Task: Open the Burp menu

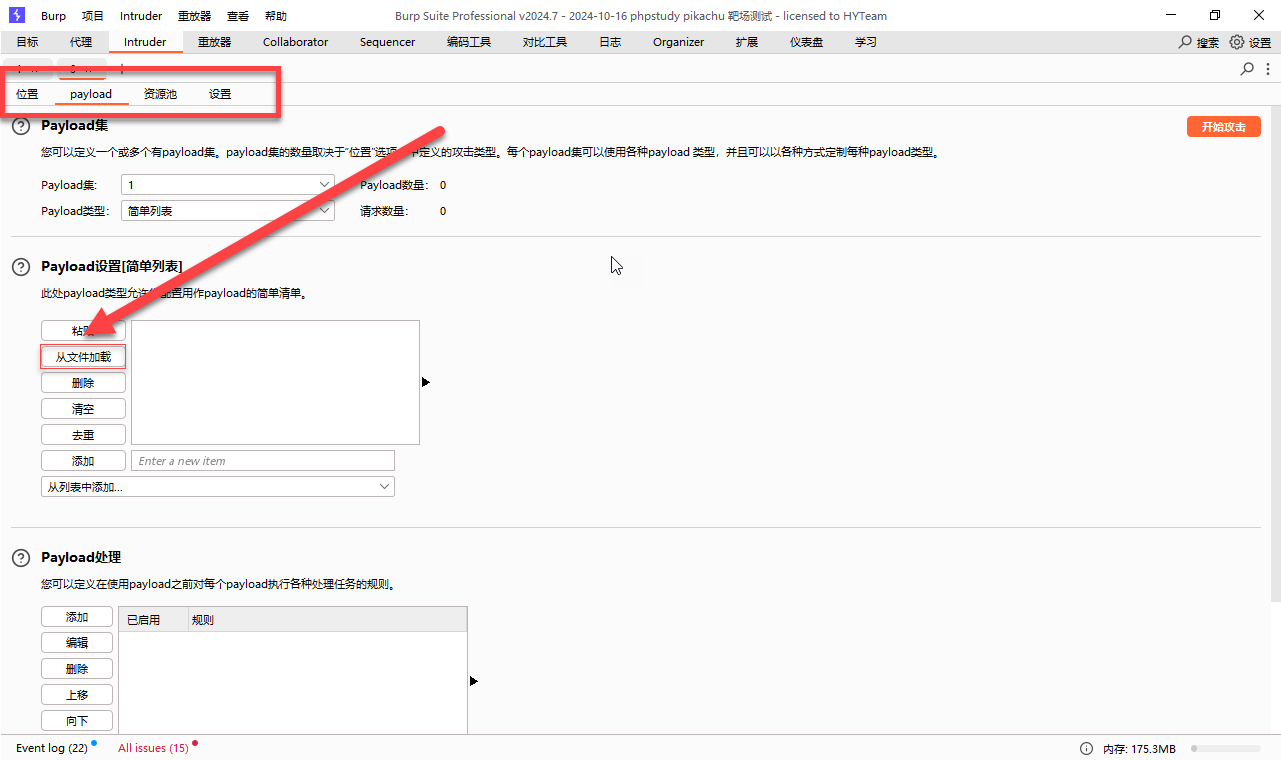Action: click(53, 16)
